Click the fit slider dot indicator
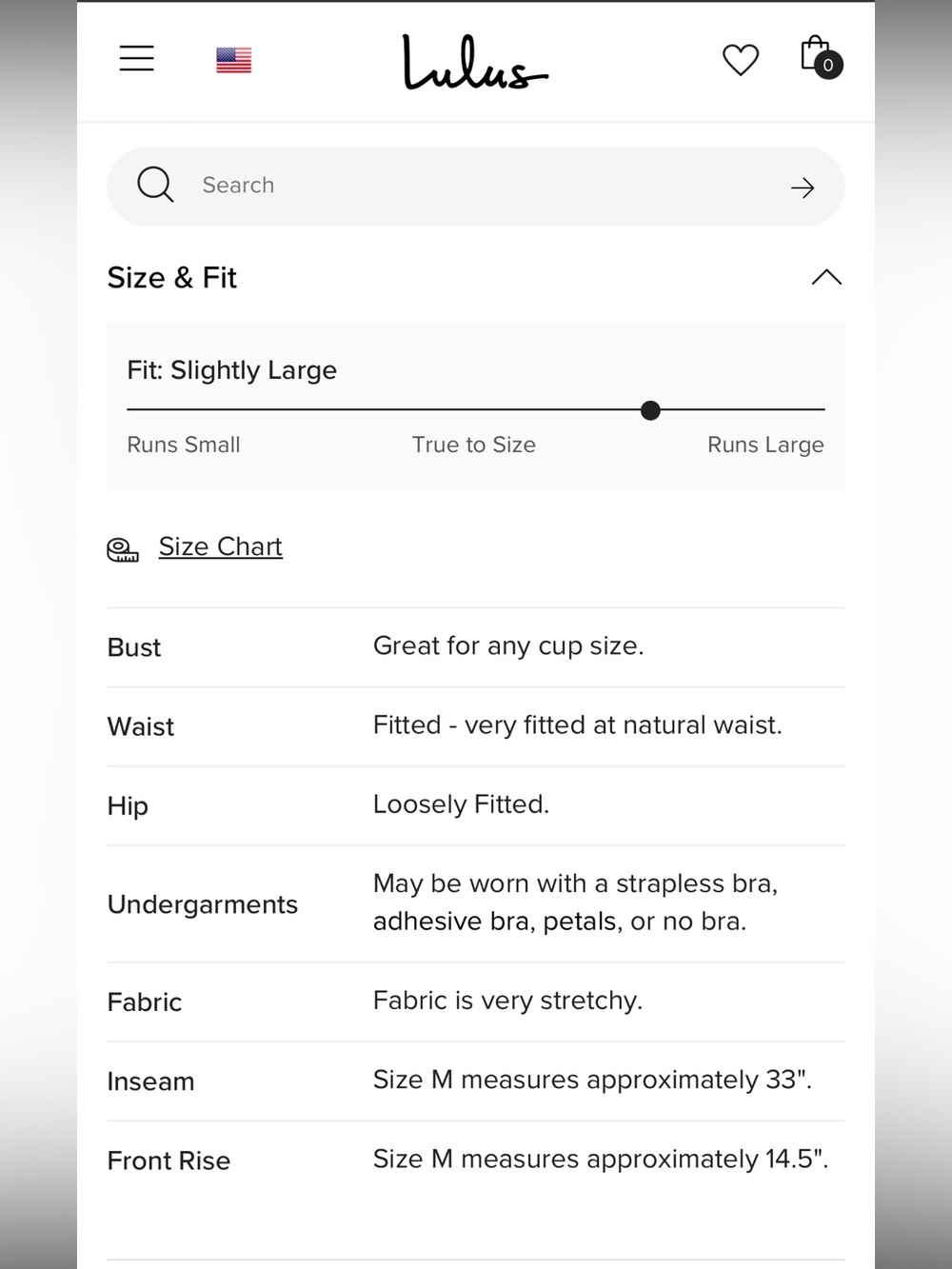Image resolution: width=952 pixels, height=1269 pixels. click(x=650, y=410)
